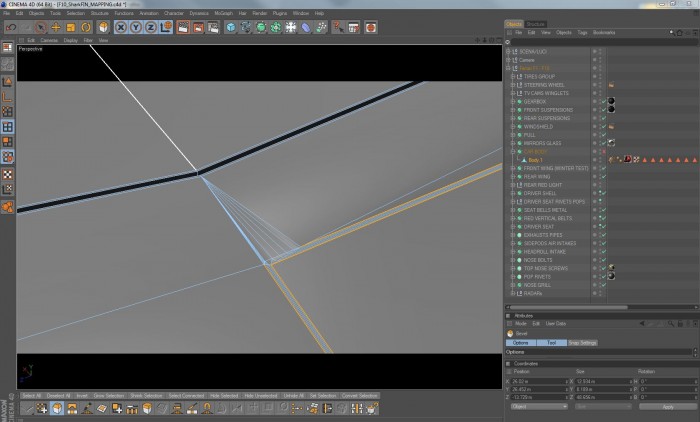
Task: Toggle the X-axis lock icon
Action: [x=121, y=28]
